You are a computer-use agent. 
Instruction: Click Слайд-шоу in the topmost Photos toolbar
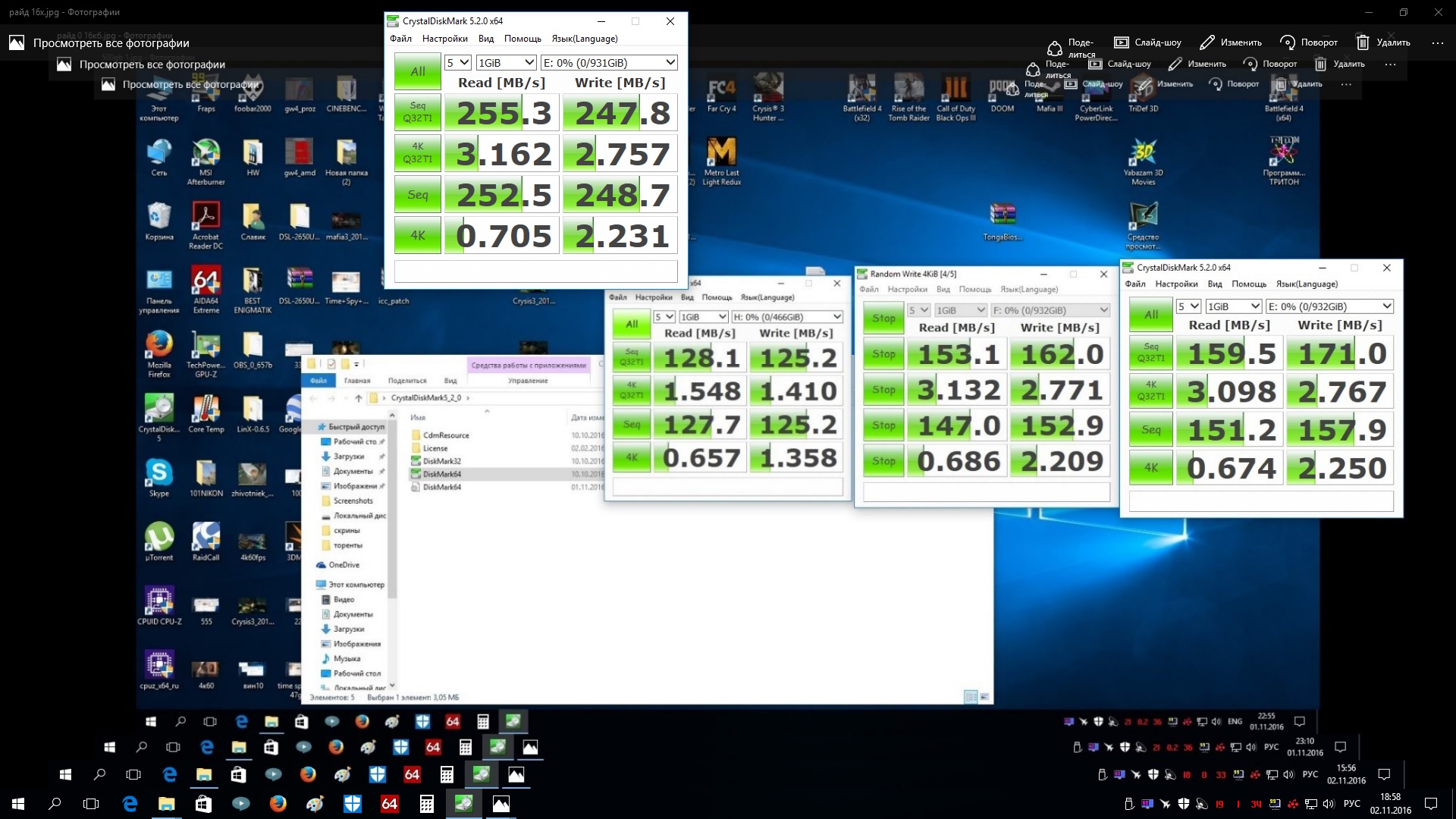(x=1147, y=42)
